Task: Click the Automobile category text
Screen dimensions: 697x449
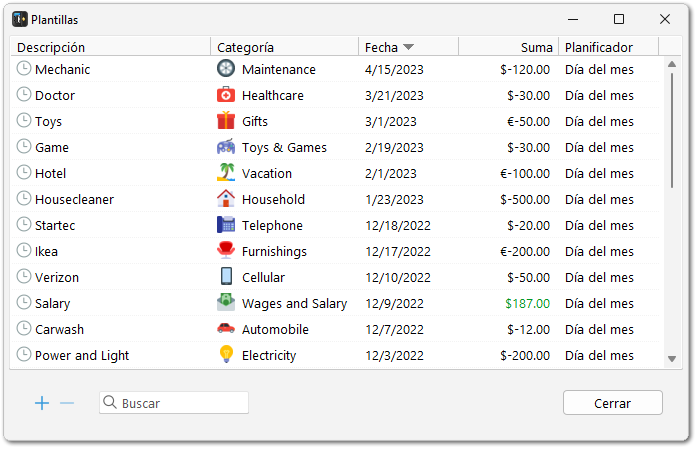Action: (275, 329)
